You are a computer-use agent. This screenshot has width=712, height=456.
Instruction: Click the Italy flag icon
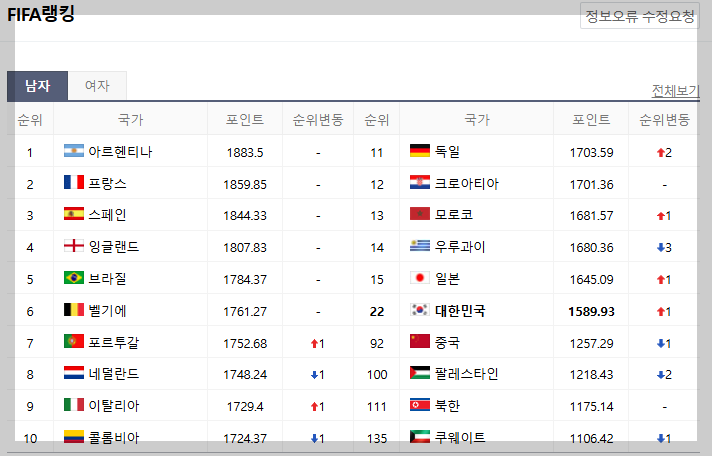click(x=74, y=405)
